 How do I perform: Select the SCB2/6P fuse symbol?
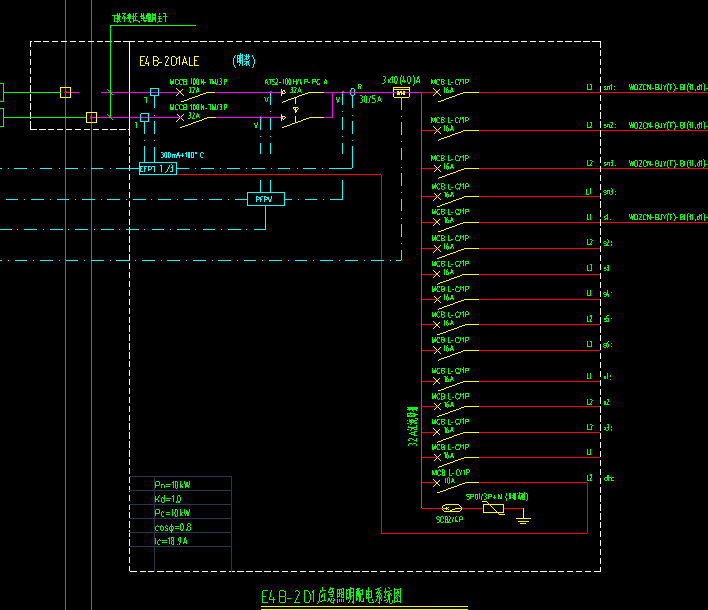click(452, 508)
